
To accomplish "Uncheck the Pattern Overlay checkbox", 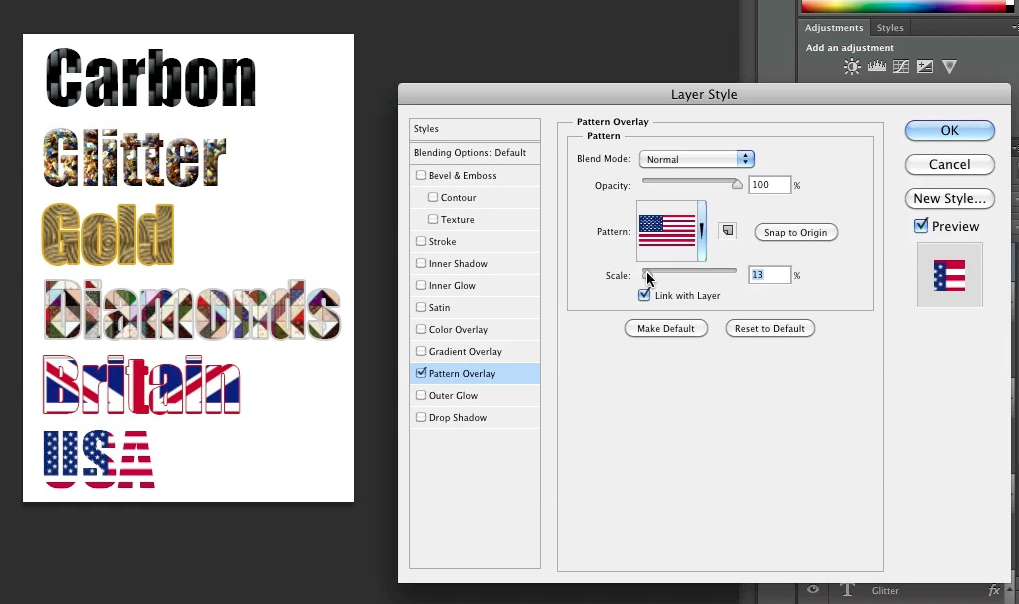I will tap(421, 373).
